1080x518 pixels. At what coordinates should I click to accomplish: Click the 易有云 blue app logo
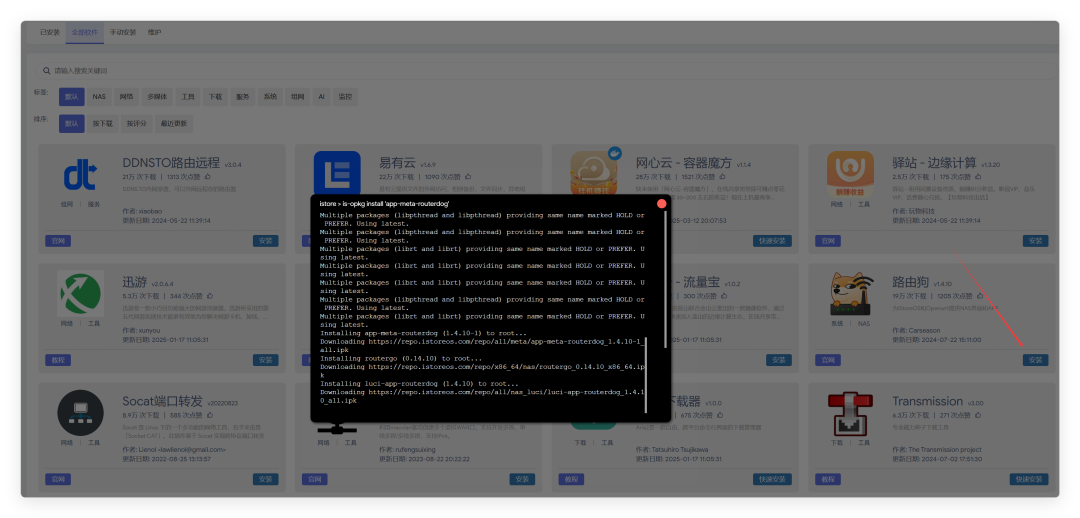(337, 173)
